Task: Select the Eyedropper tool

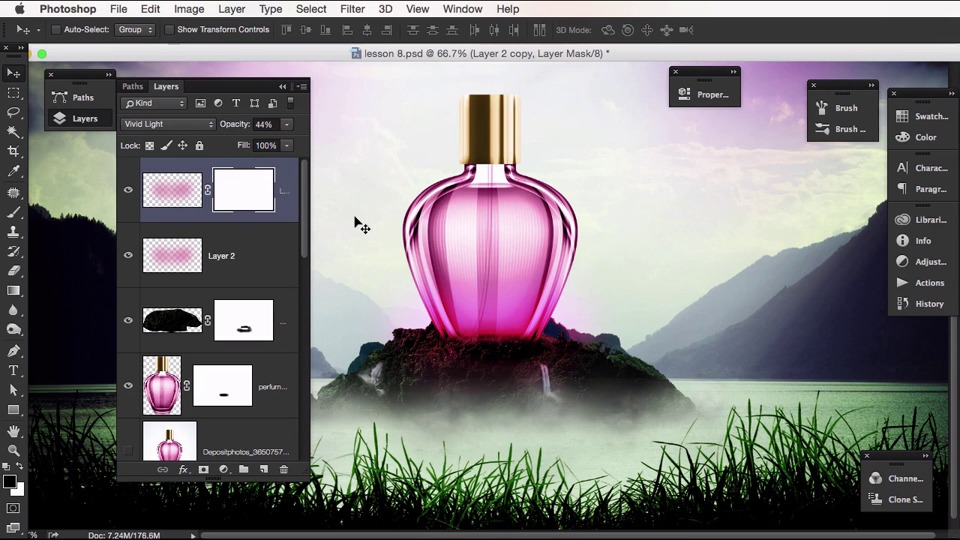Action: tap(14, 171)
